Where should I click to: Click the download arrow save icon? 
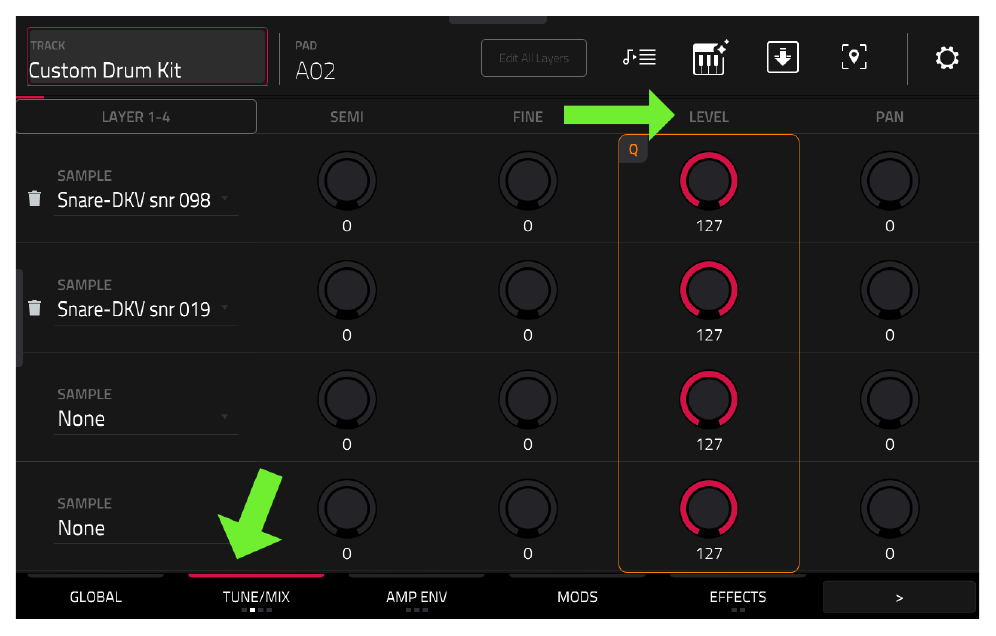click(x=783, y=57)
